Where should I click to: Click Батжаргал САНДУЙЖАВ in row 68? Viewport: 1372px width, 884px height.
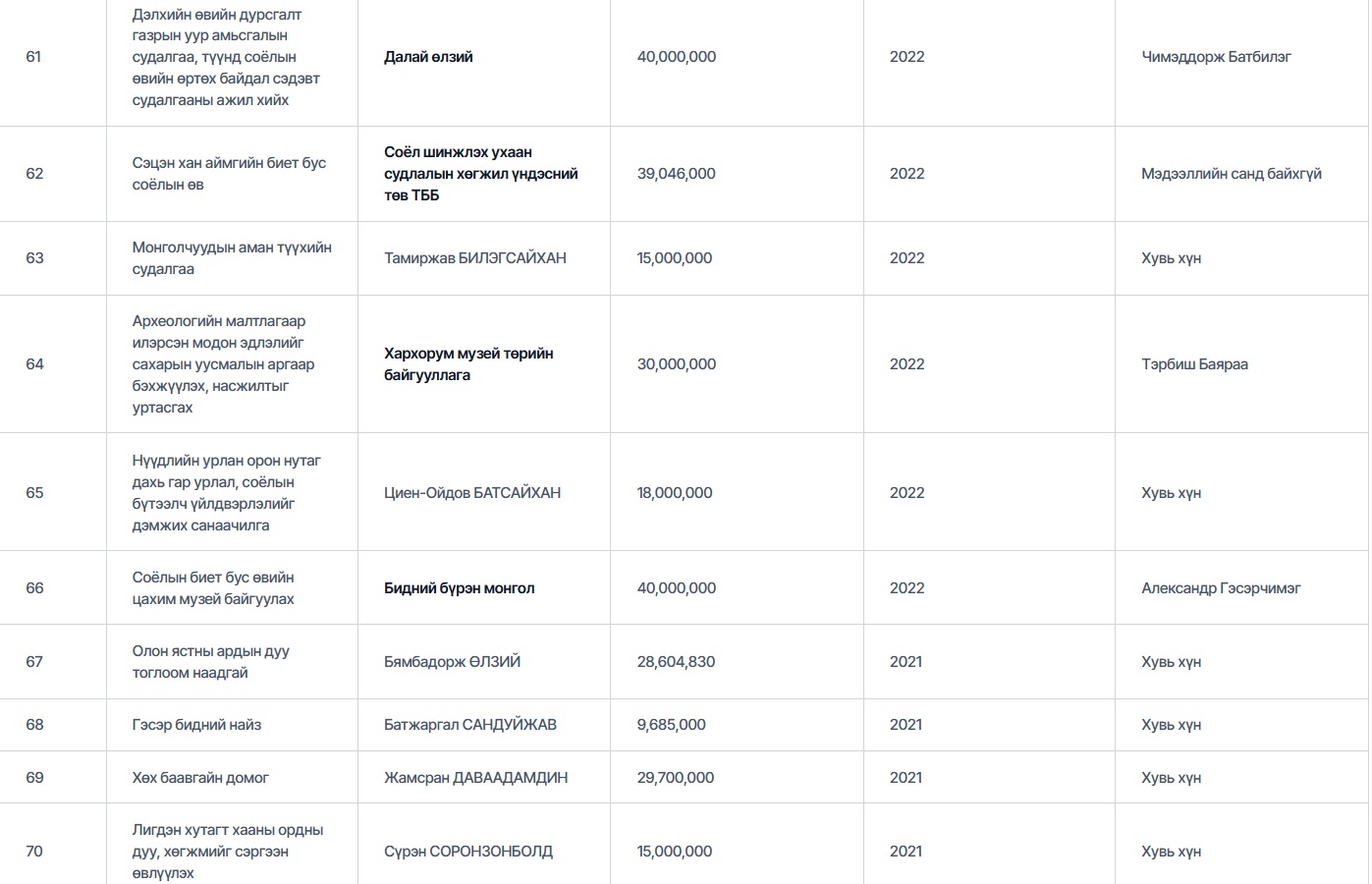point(469,725)
